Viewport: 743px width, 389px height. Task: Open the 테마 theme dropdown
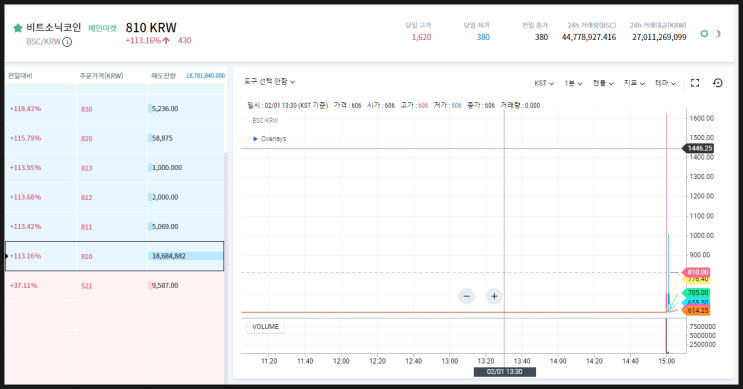tap(665, 83)
